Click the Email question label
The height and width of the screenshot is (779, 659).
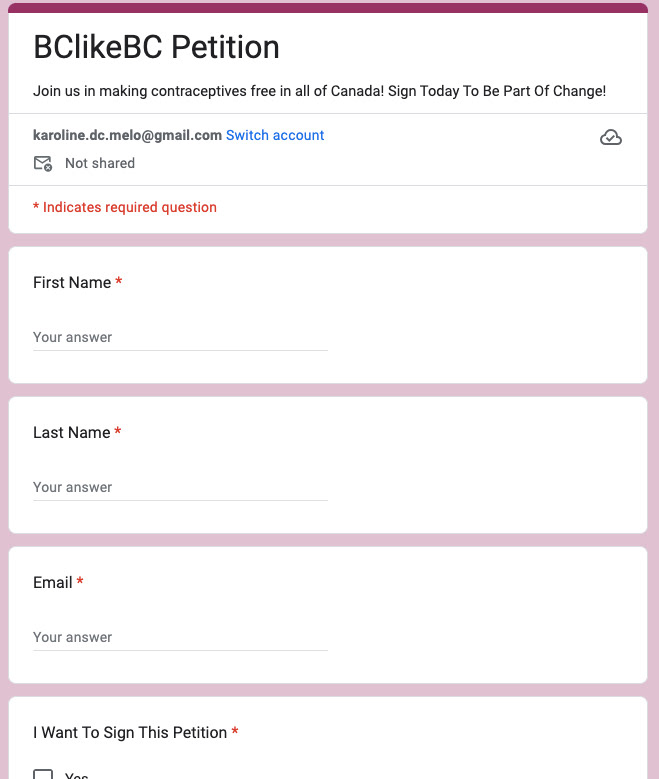53,582
